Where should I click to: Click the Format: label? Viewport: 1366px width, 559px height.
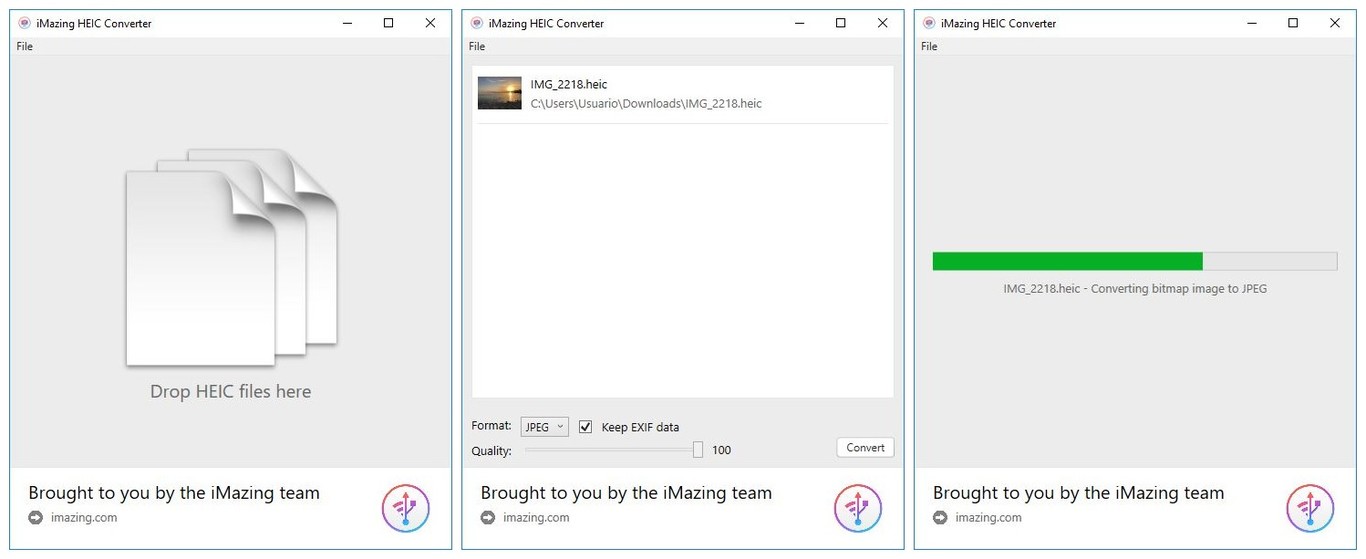[491, 426]
